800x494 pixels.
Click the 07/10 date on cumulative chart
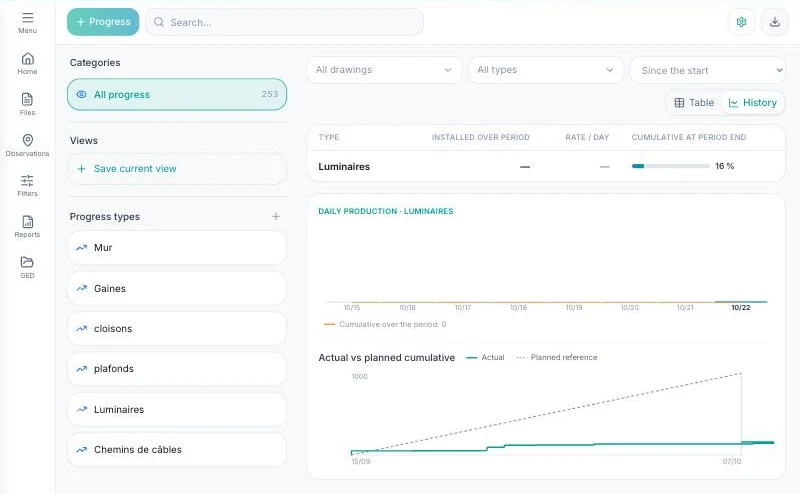(732, 461)
